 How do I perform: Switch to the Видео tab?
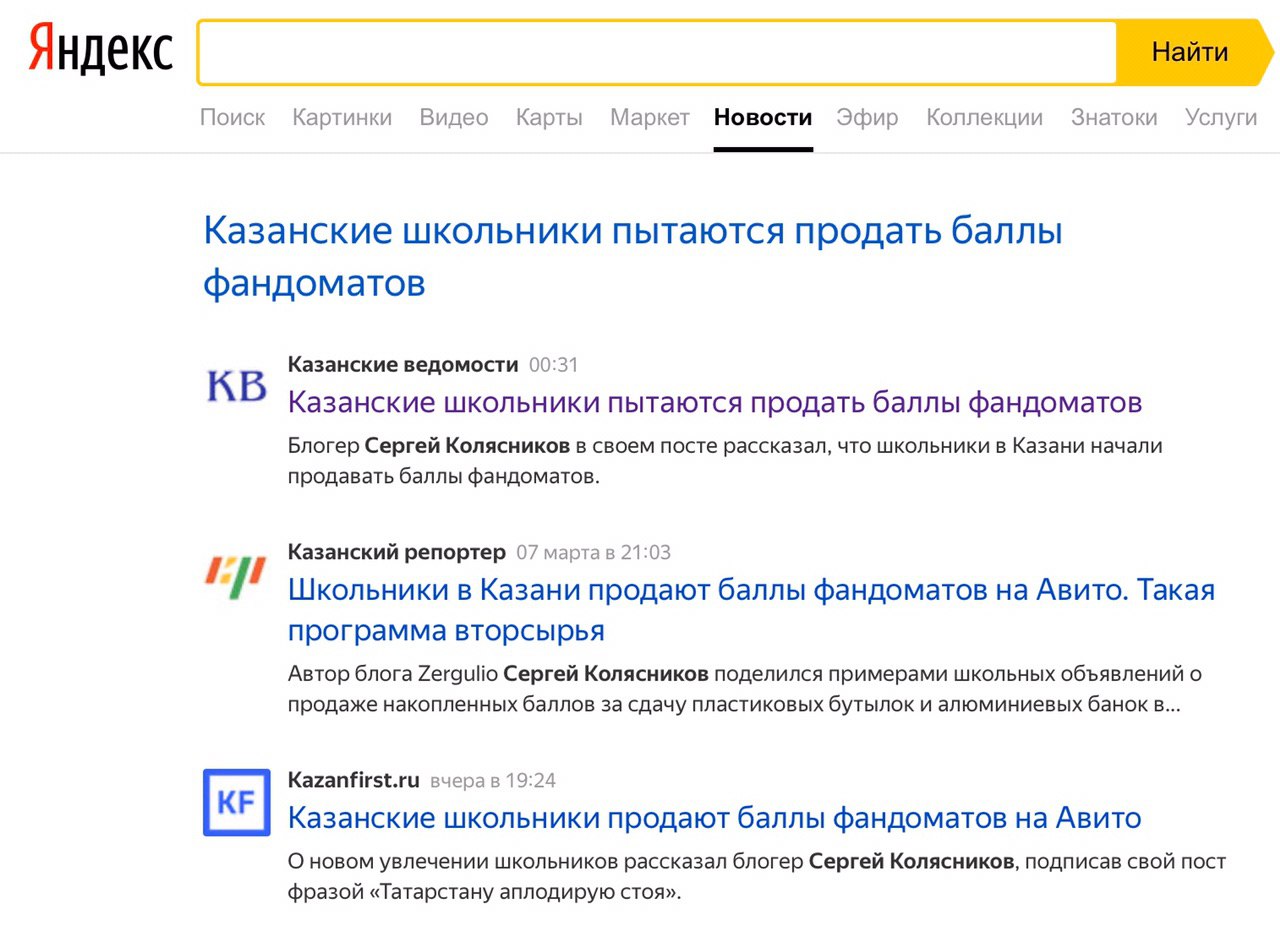[454, 118]
